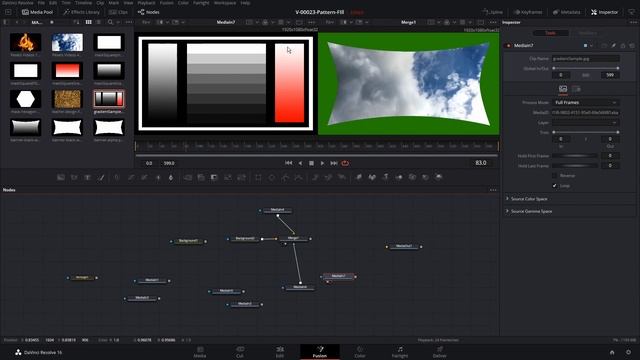Toggle loop playback button
This screenshot has width=640, height=360.
pyautogui.click(x=345, y=163)
